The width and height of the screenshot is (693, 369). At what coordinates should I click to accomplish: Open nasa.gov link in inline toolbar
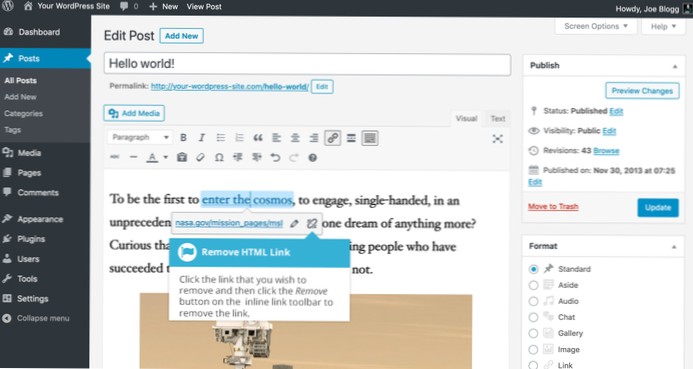(x=228, y=223)
